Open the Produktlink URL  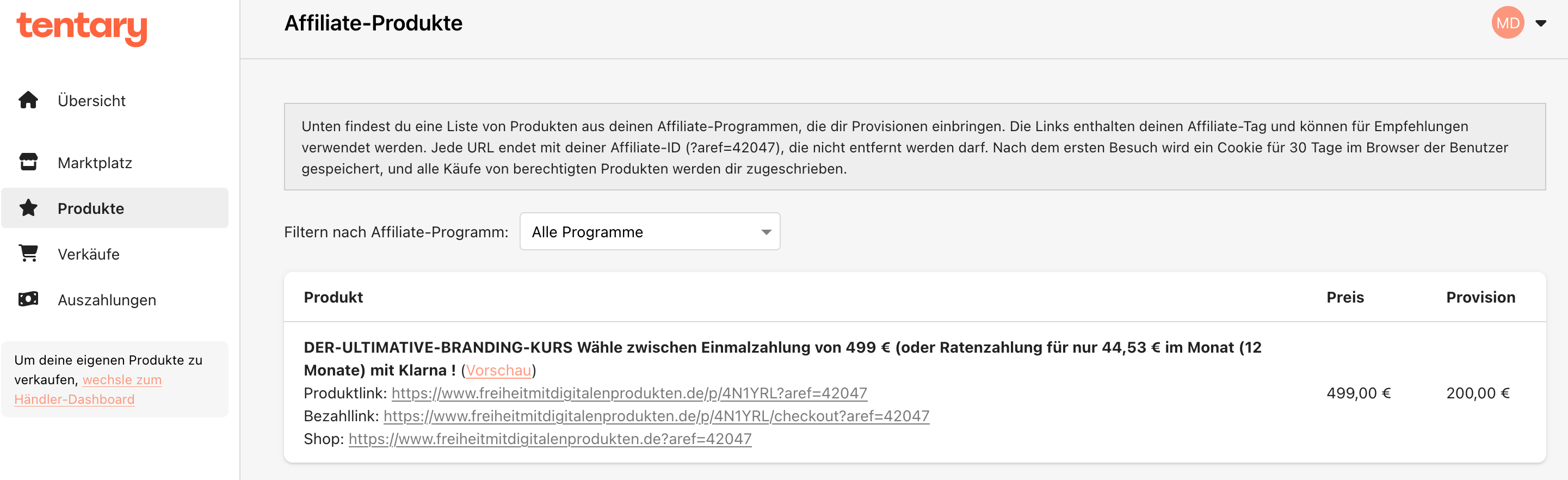629,393
